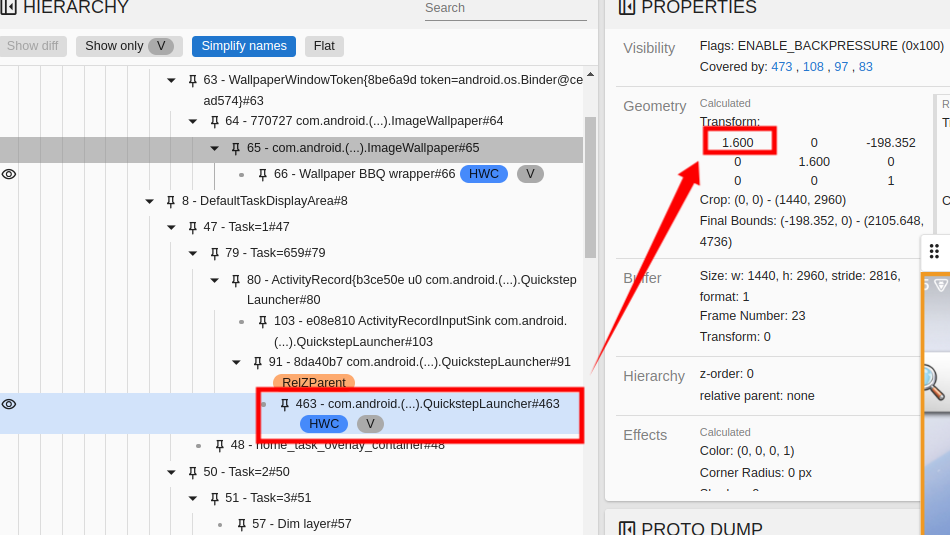Pin layer 47 Task=1#47

point(193,227)
